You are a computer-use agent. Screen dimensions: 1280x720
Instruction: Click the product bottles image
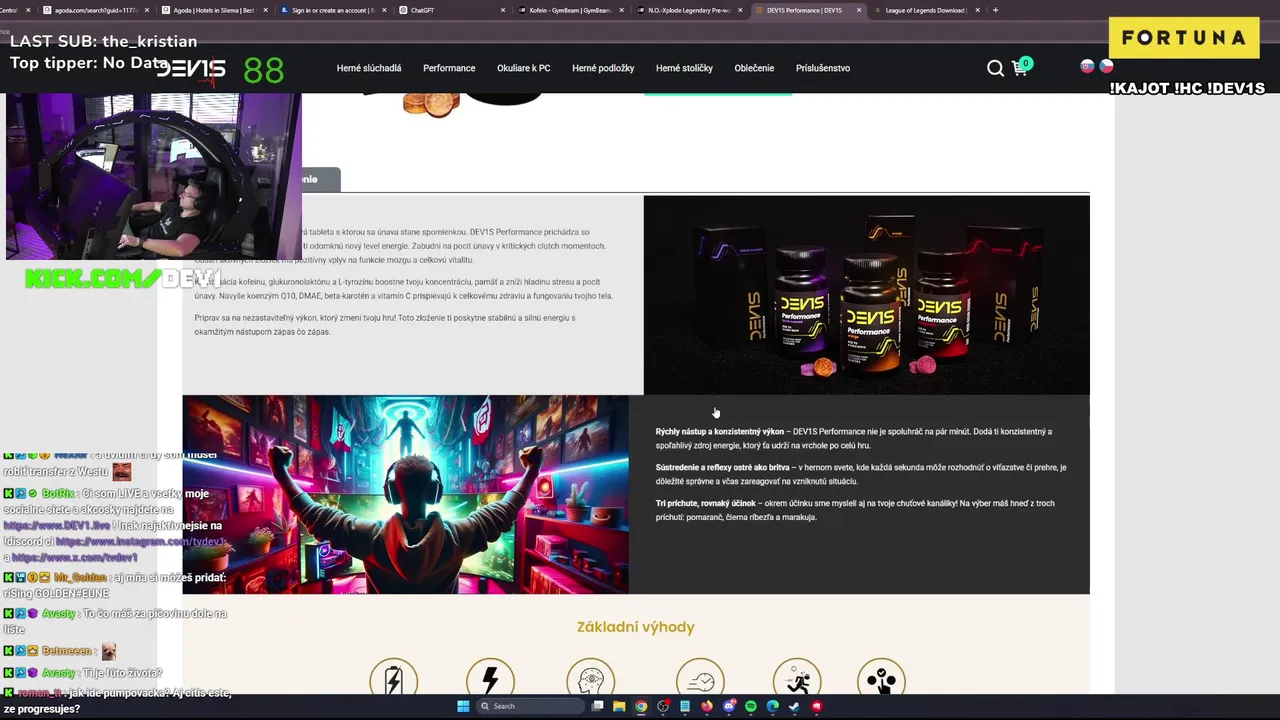(866, 295)
